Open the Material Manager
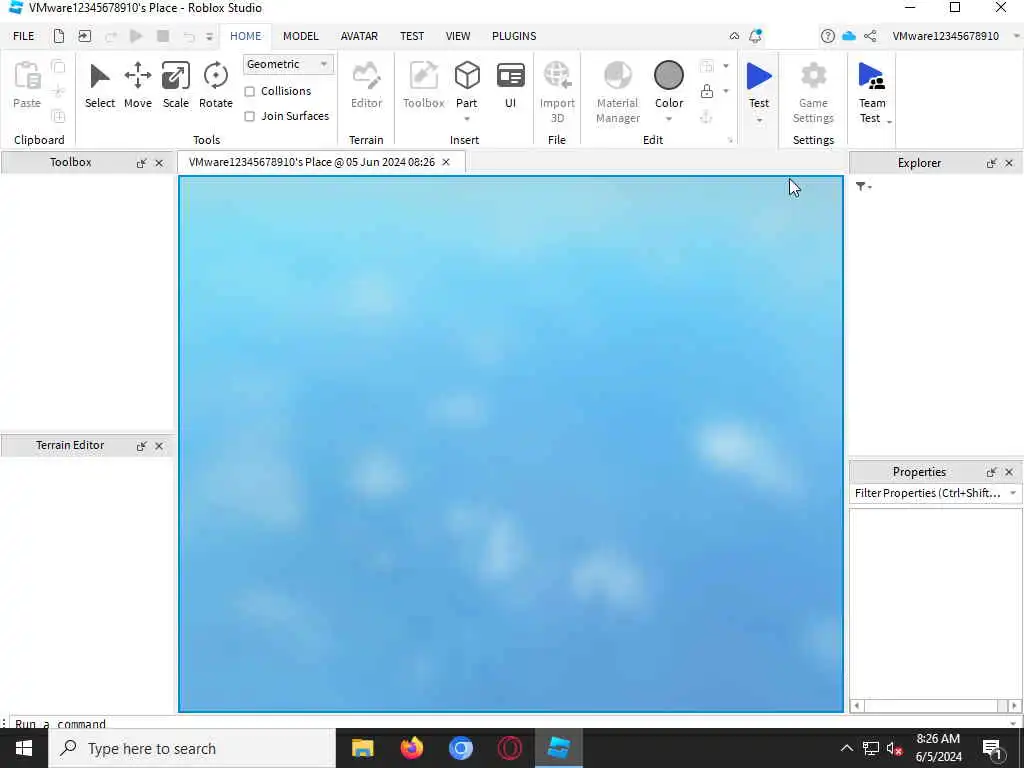The height and width of the screenshot is (768, 1024). (618, 92)
